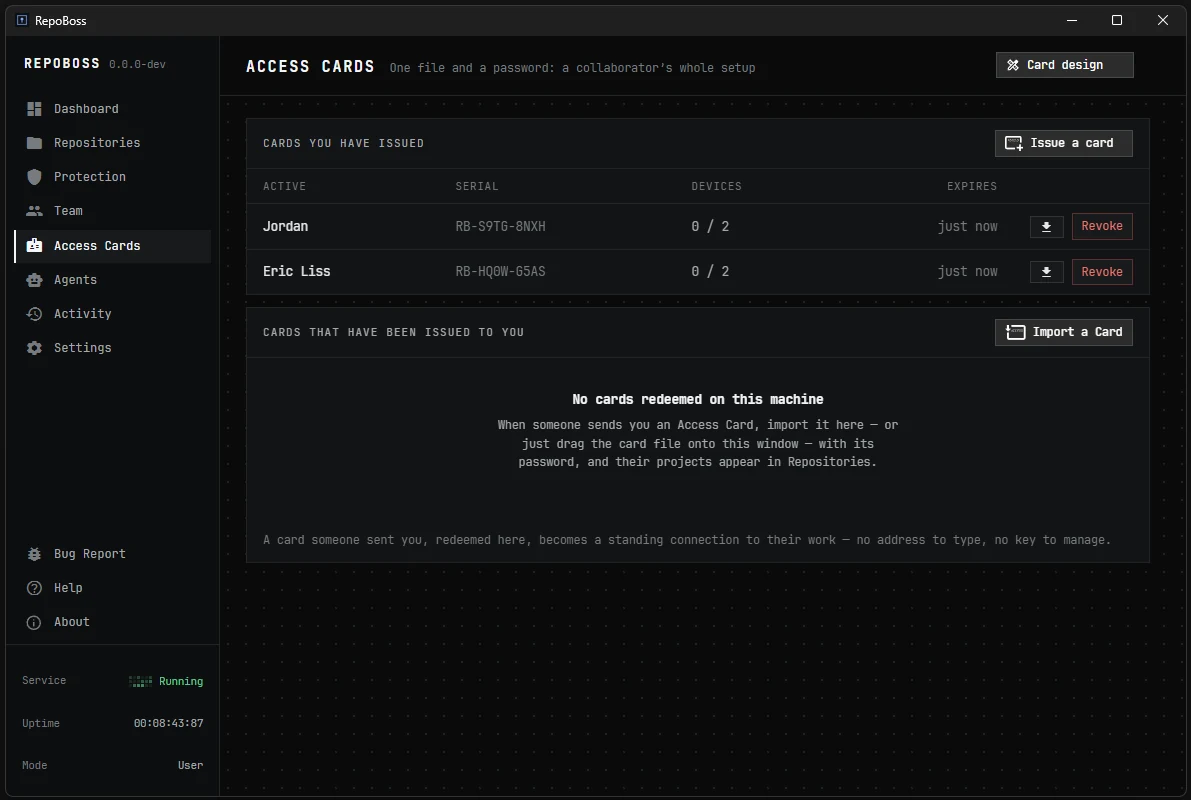Open the Team people icon
Screen dimensions: 1191x800
pyautogui.click(x=34, y=210)
